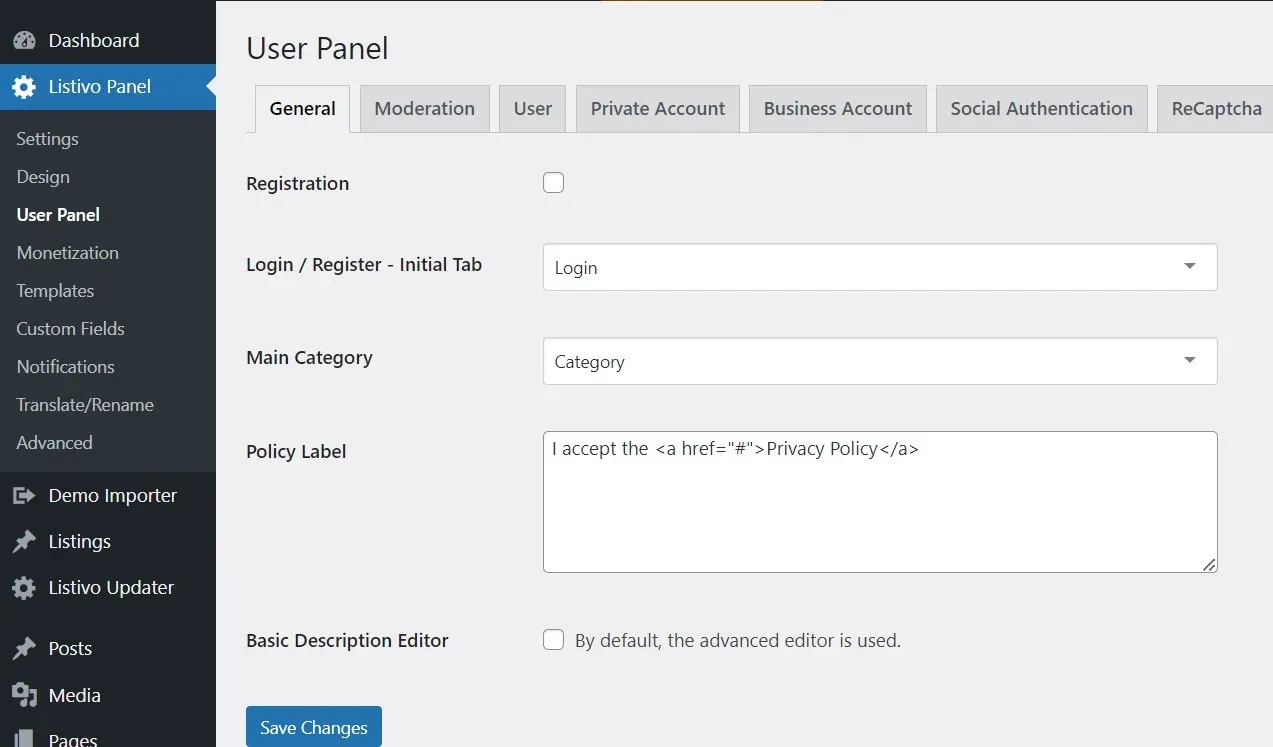Viewport: 1273px width, 747px height.
Task: Switch to the Moderation tab
Action: [x=425, y=109]
